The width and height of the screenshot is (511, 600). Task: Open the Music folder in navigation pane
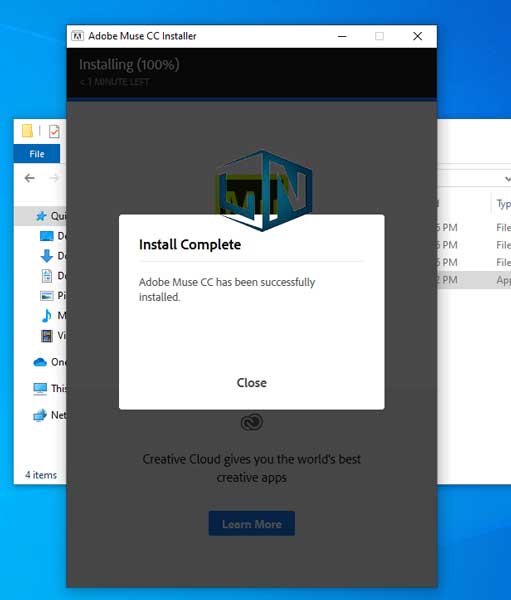[52, 315]
